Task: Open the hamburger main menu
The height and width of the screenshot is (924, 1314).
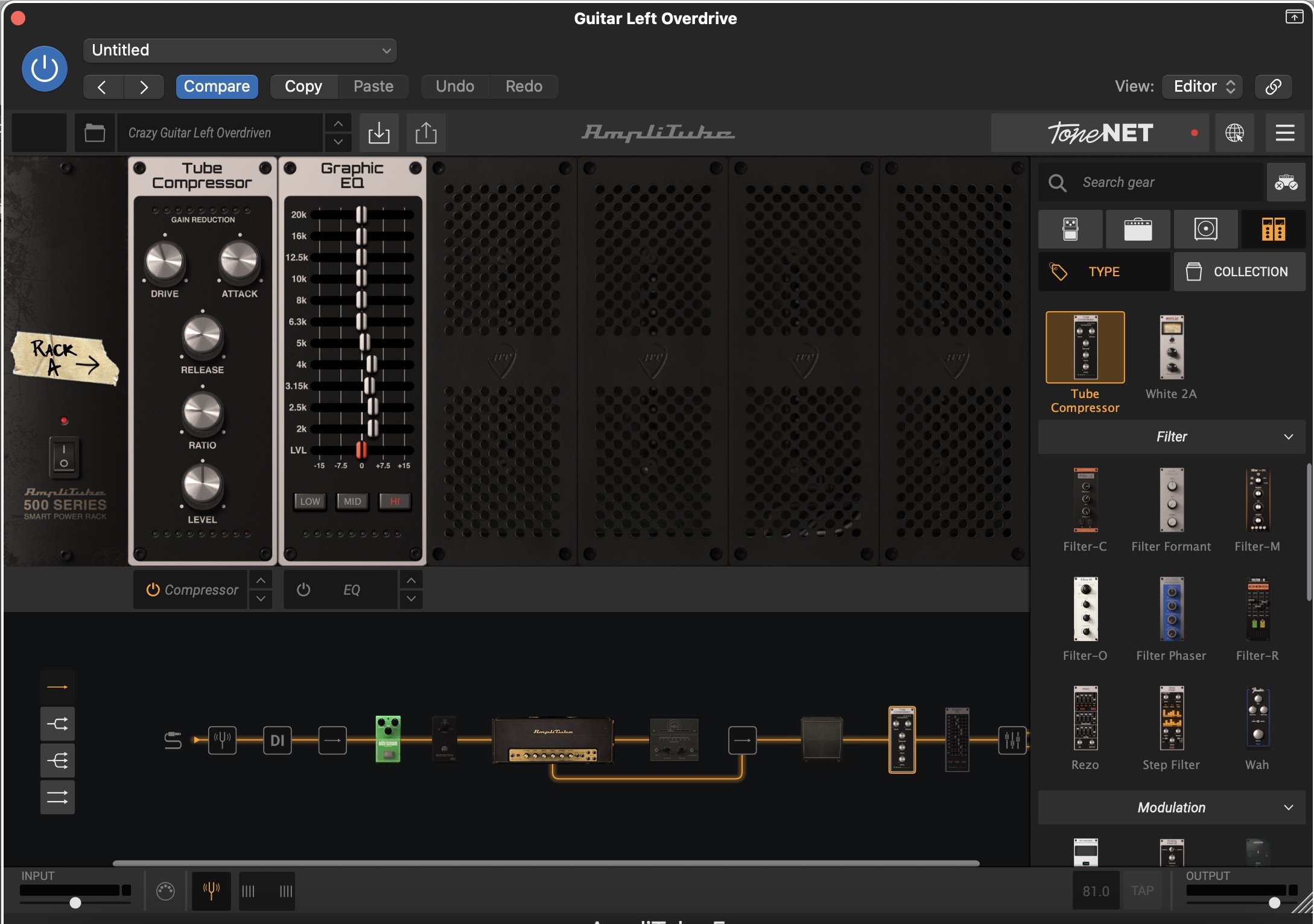Action: 1285,133
